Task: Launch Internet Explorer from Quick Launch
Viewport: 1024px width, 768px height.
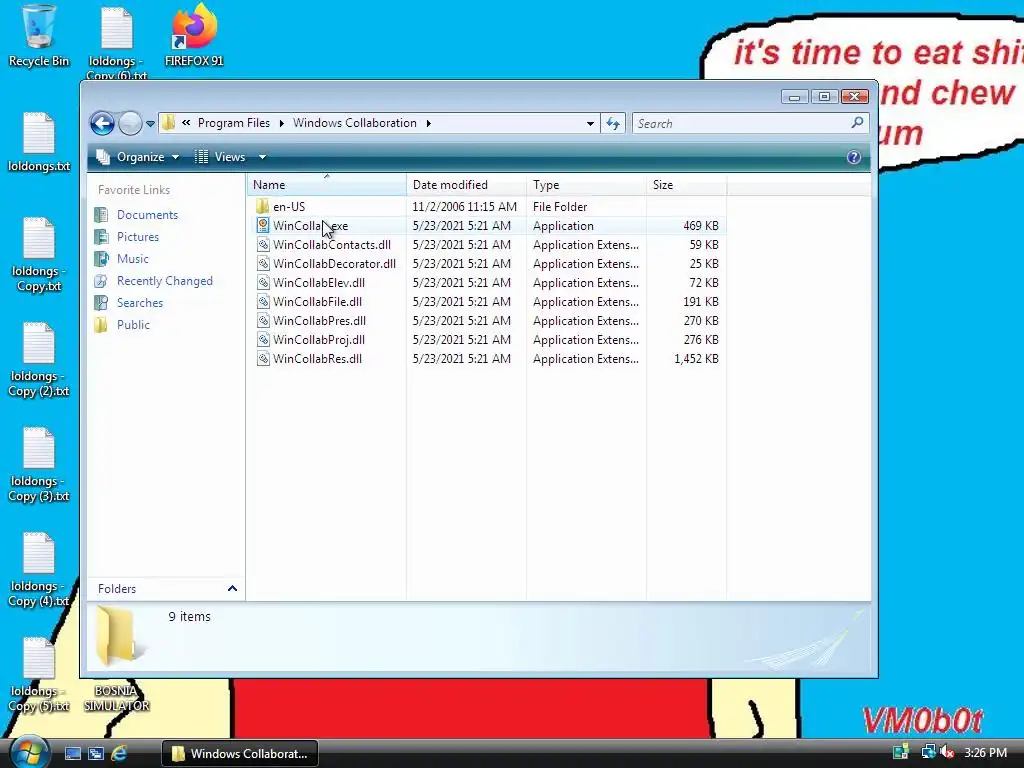Action: pyautogui.click(x=119, y=754)
